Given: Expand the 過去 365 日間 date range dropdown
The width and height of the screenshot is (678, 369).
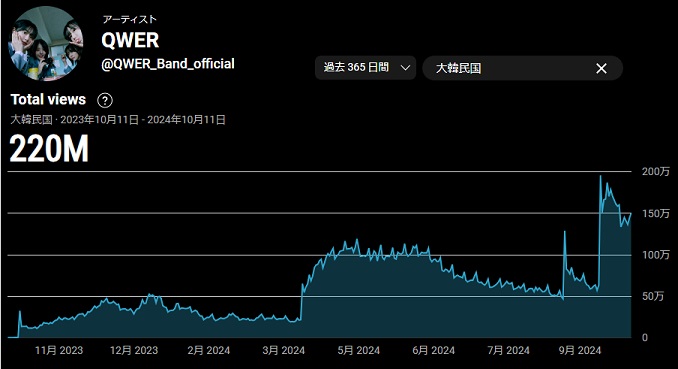Looking at the screenshot, I should (x=365, y=68).
